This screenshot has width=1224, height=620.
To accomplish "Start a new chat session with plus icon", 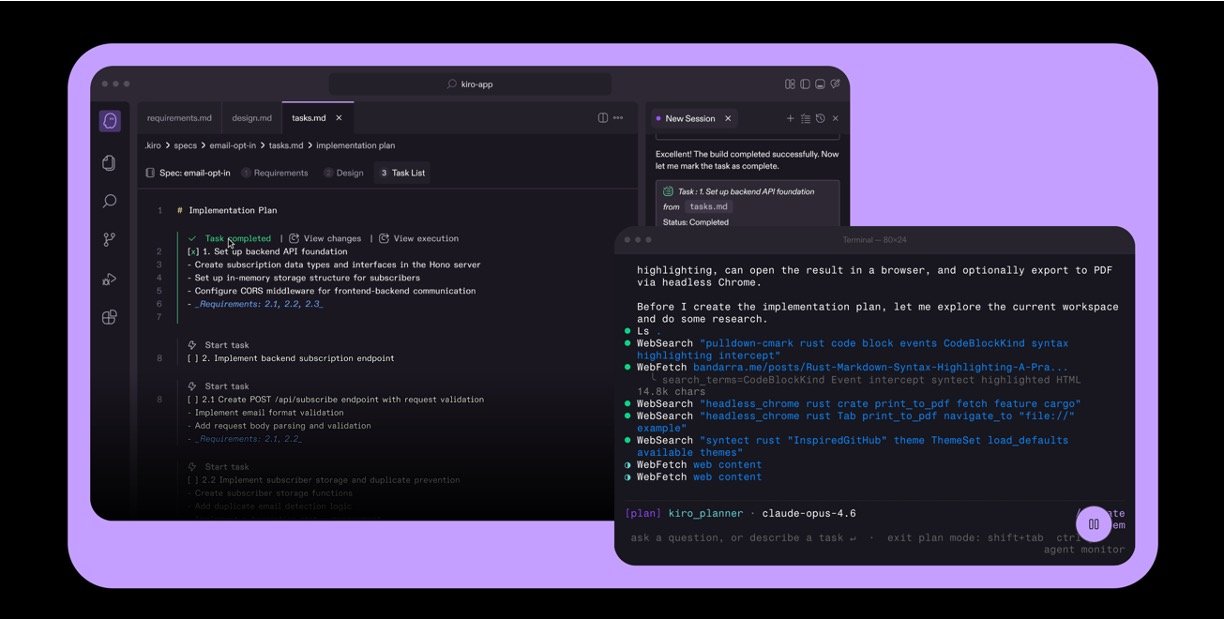I will click(790, 118).
